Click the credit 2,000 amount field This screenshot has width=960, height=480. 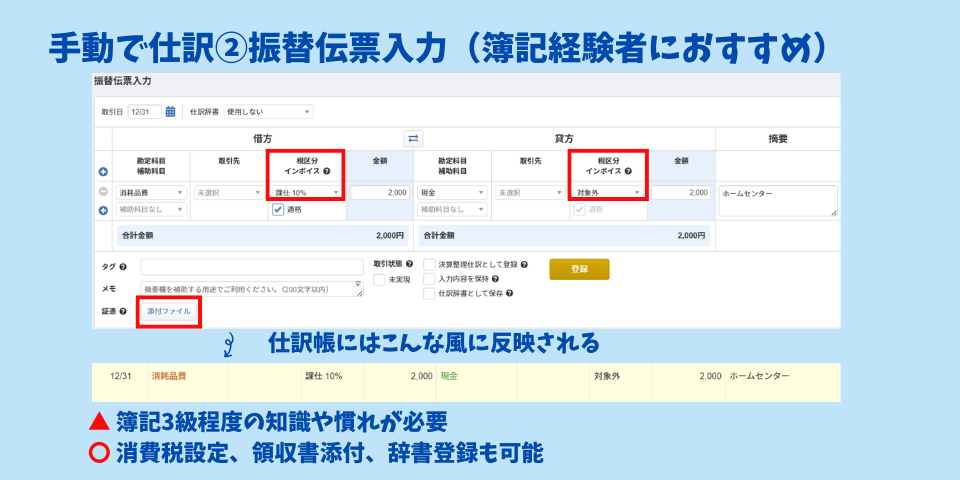coord(681,193)
